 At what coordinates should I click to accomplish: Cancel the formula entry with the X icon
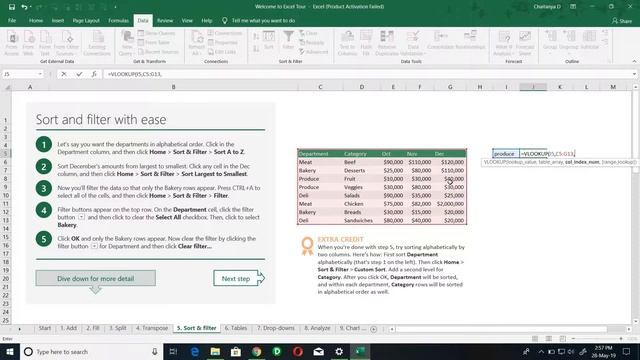pyautogui.click(x=64, y=74)
